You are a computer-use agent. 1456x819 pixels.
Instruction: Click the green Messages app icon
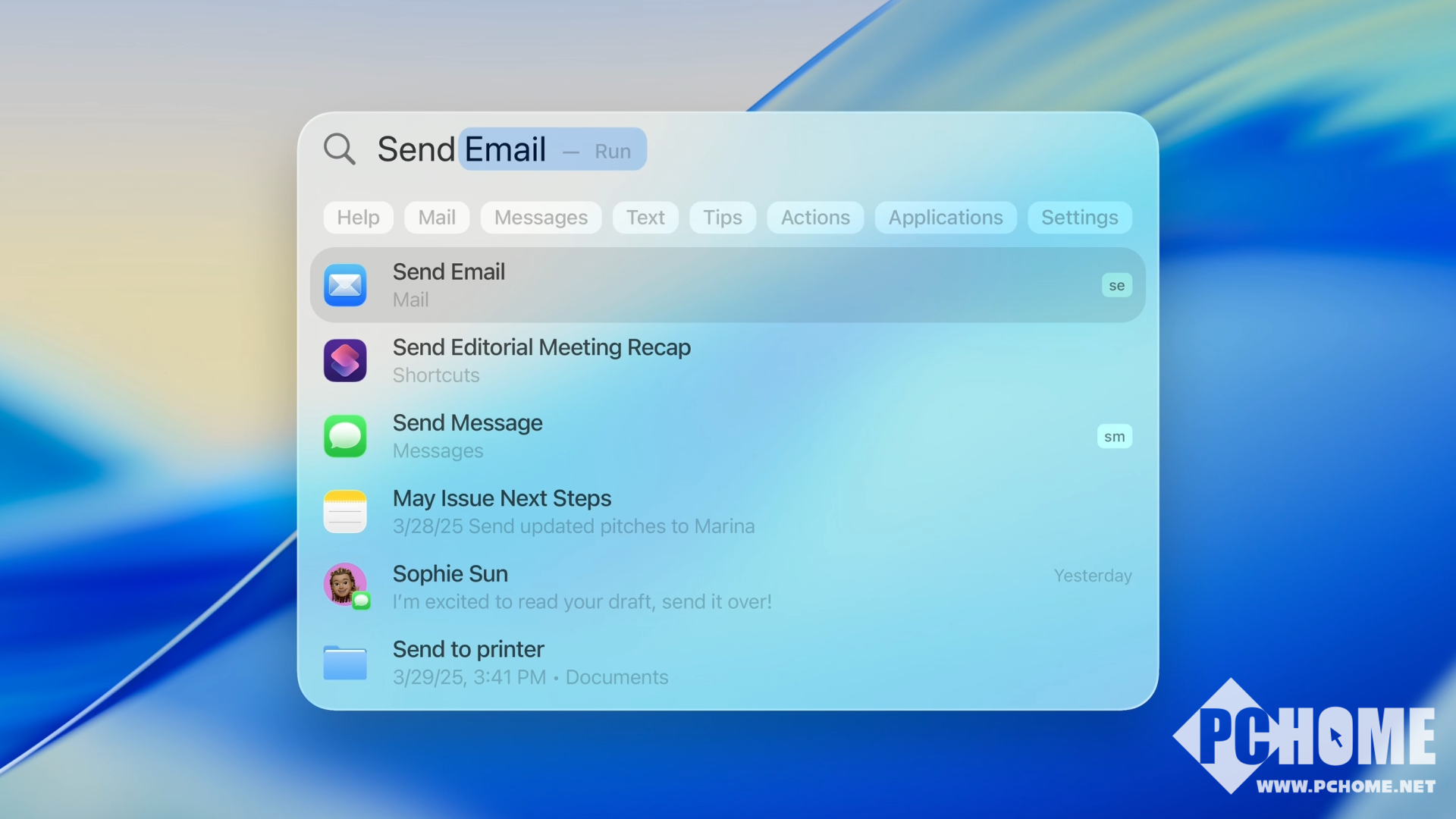click(x=345, y=436)
